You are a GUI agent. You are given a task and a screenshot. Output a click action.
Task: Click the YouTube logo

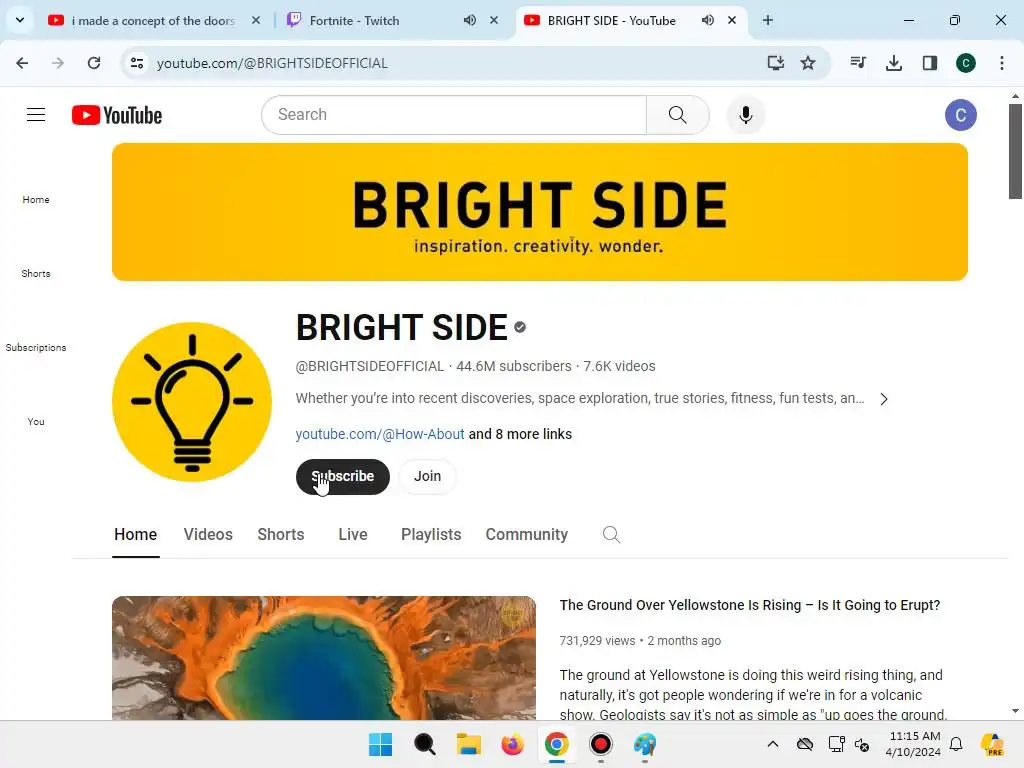[117, 115]
